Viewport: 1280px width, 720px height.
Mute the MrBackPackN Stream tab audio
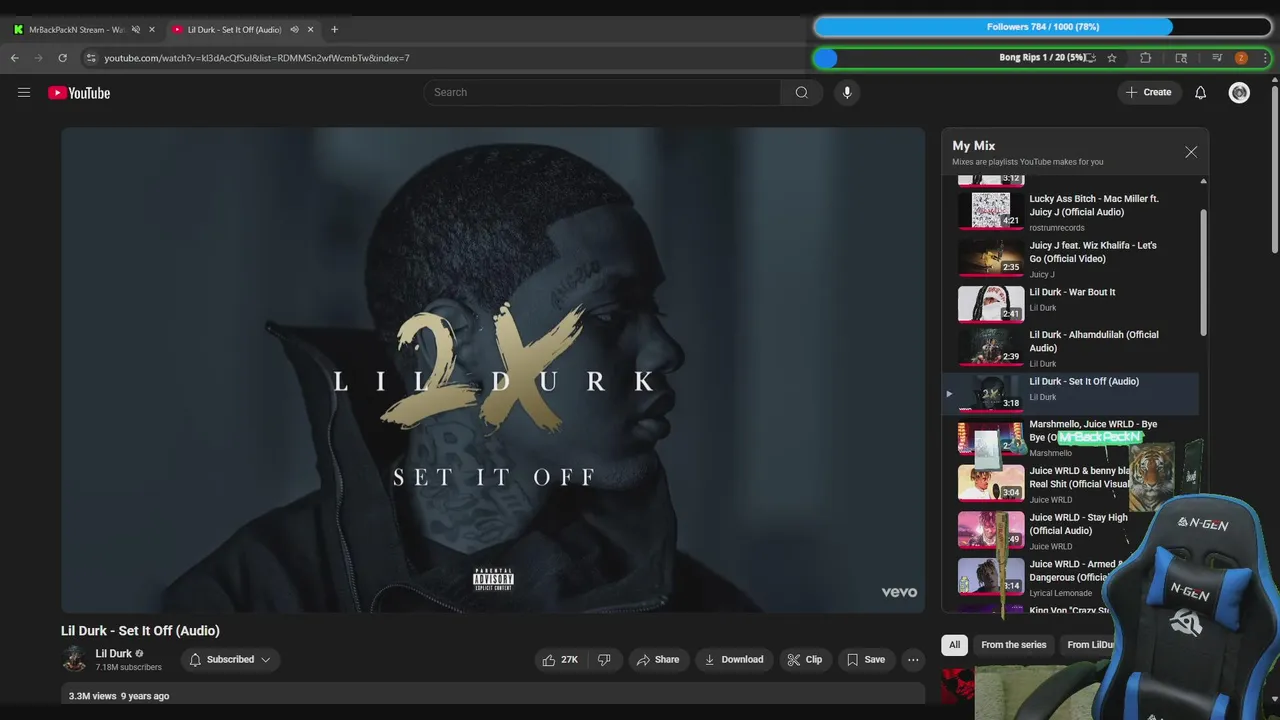(x=136, y=30)
